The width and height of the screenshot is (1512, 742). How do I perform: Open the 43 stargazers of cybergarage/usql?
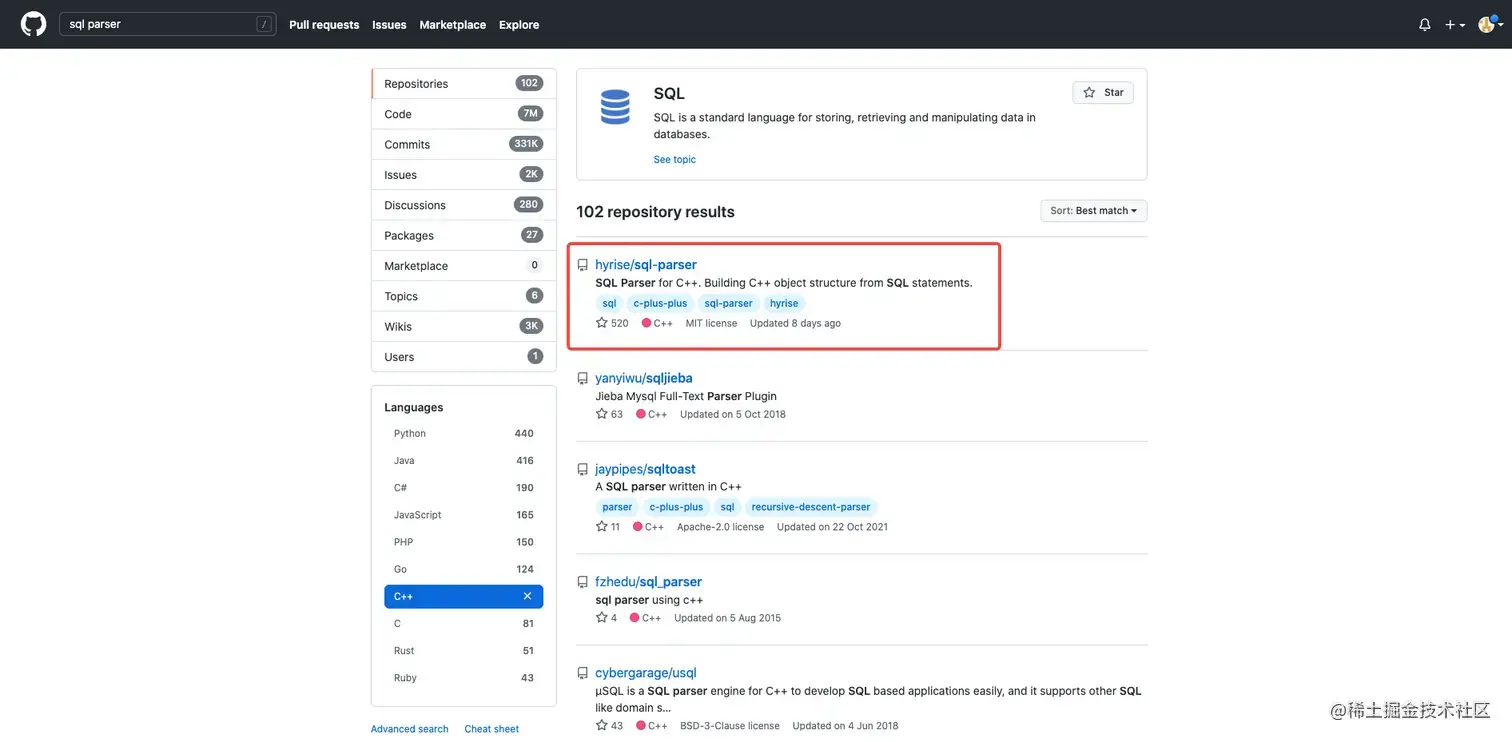coord(609,726)
